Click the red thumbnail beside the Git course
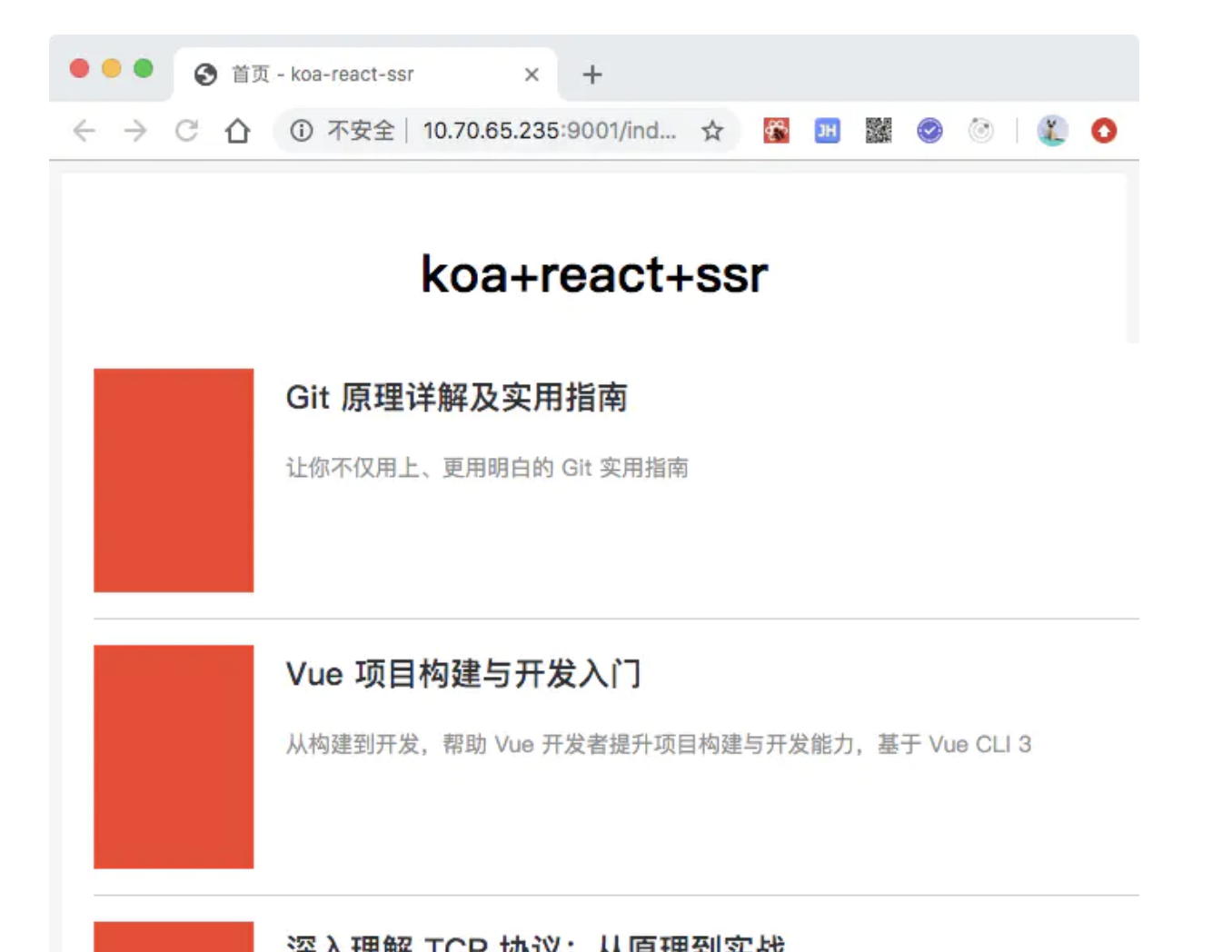The image size is (1232, 952). click(x=174, y=480)
